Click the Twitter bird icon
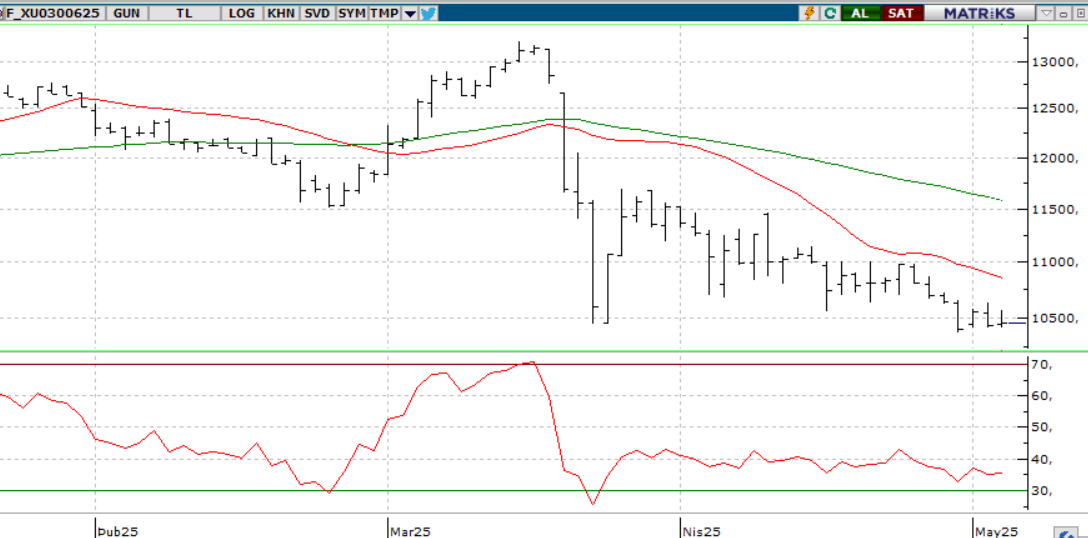Image resolution: width=1088 pixels, height=538 pixels. [x=428, y=13]
